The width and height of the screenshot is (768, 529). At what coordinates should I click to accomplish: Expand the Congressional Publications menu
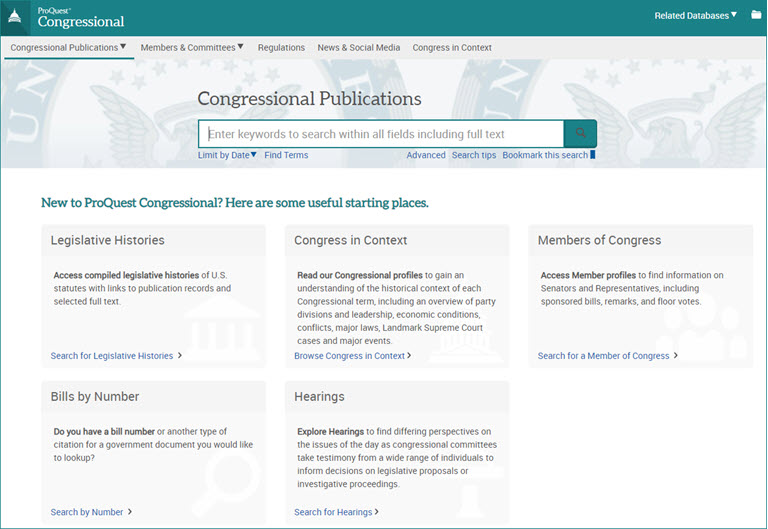coord(68,48)
